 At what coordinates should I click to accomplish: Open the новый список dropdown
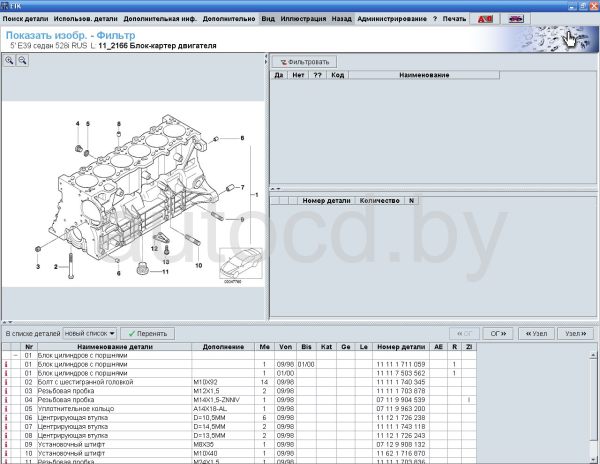click(x=90, y=334)
